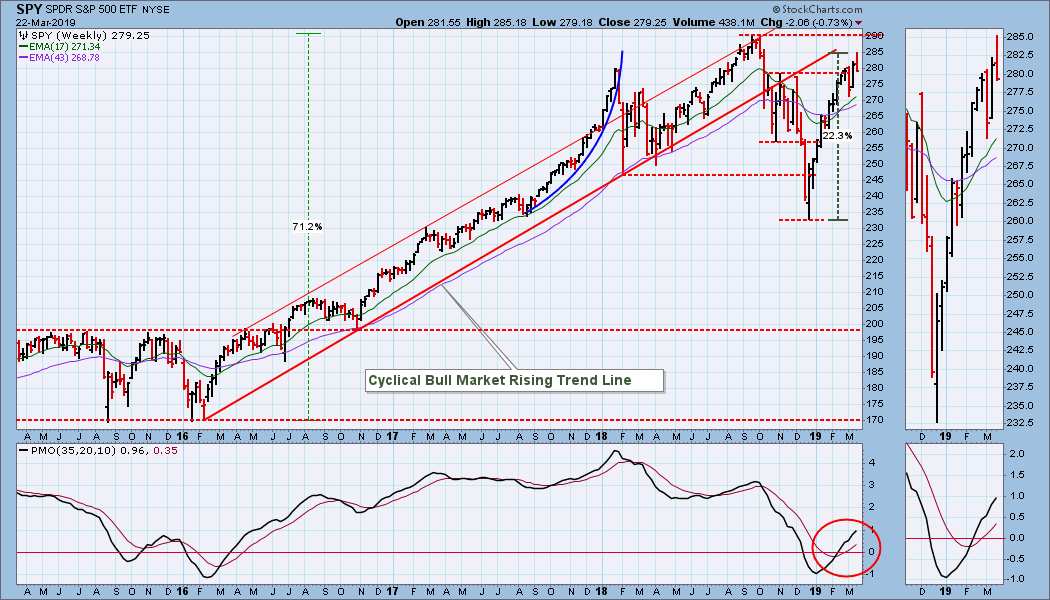The image size is (1050, 600).
Task: Click the EMA(43) 268.78 legend entry
Action: pos(60,58)
